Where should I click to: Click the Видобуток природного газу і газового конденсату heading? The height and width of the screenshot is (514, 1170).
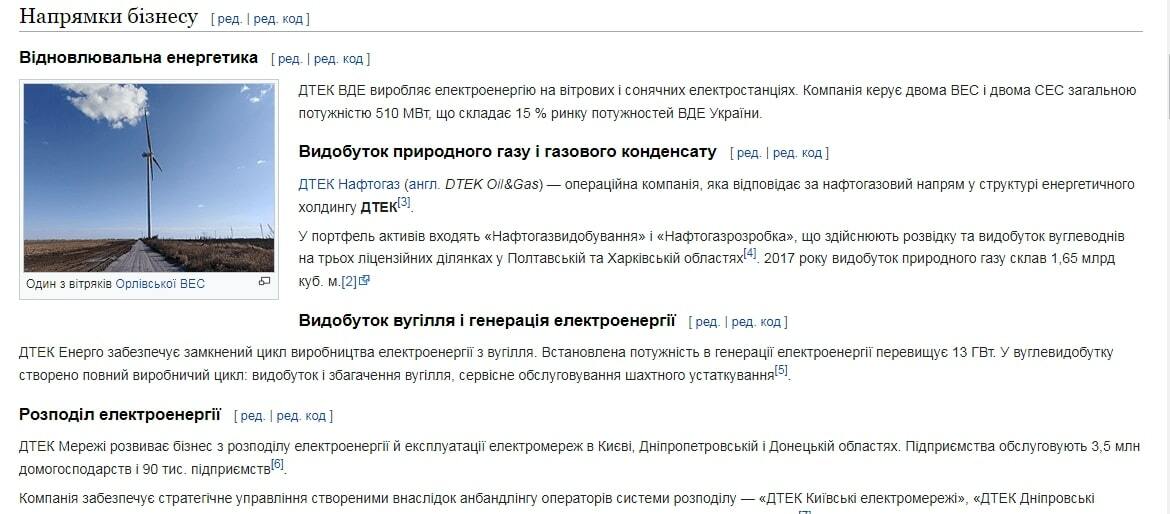tap(507, 152)
